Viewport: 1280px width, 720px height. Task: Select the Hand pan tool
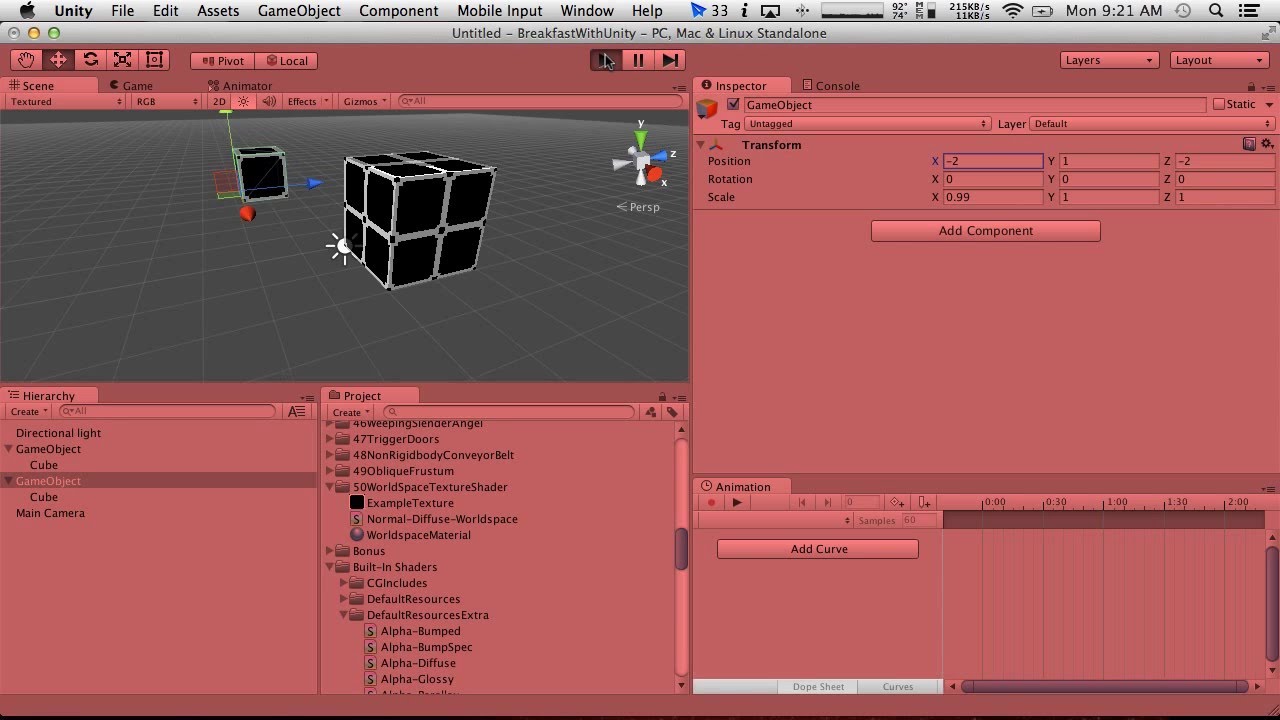click(x=26, y=59)
